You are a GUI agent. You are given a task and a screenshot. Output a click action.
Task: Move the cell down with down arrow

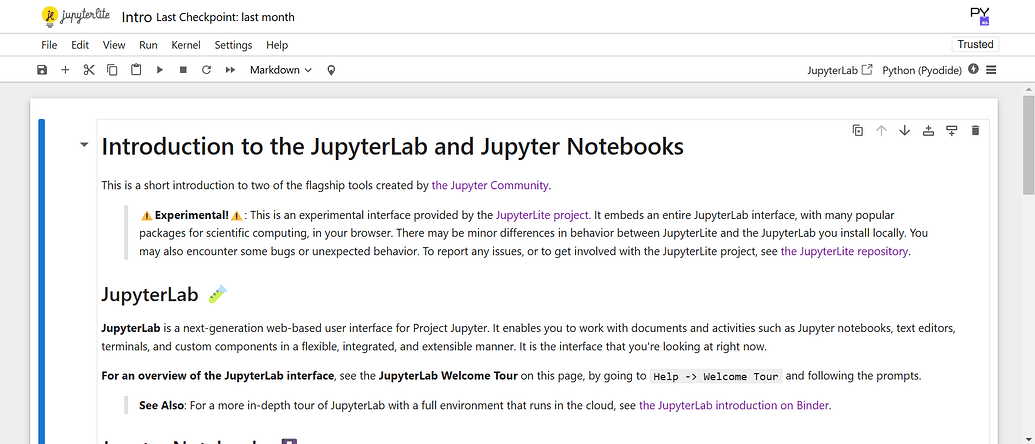tap(905, 130)
